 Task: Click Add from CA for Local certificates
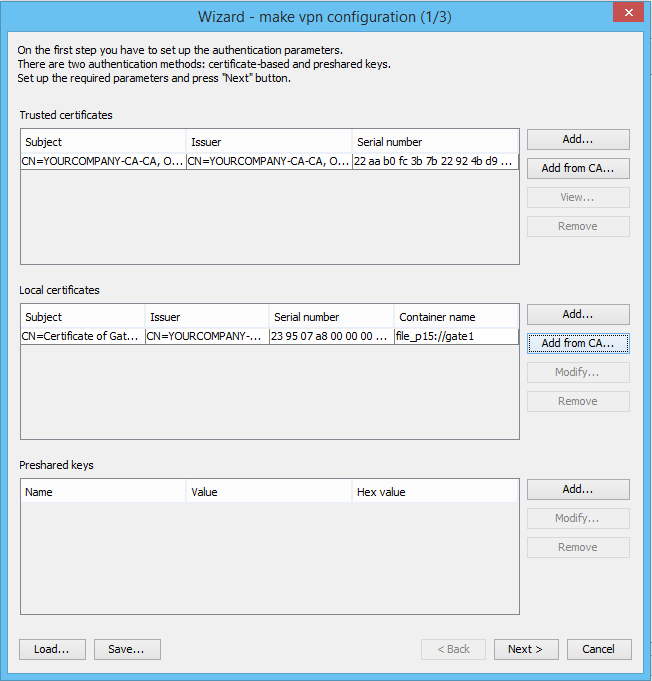click(x=578, y=344)
